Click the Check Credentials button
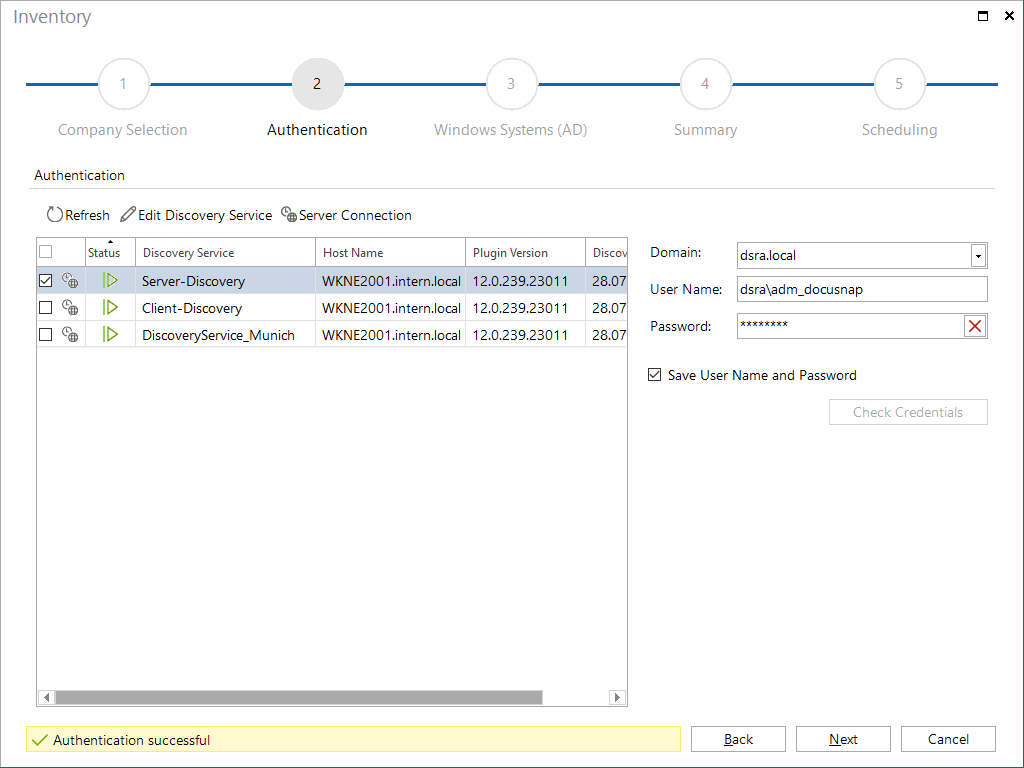 (x=908, y=412)
